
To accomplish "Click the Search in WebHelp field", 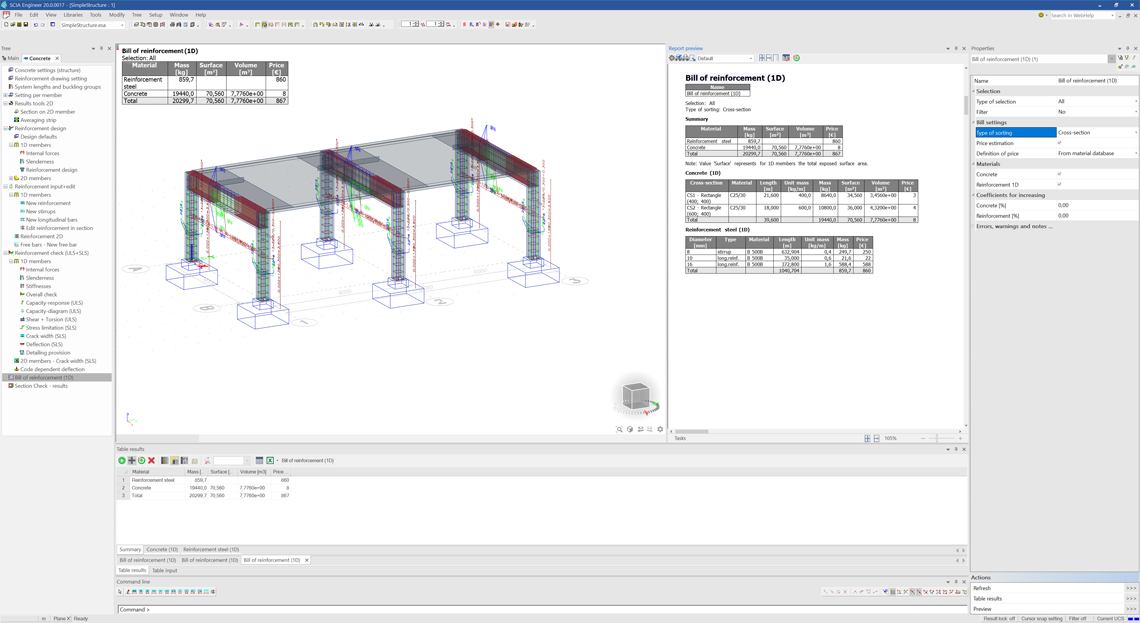I will point(1081,15).
